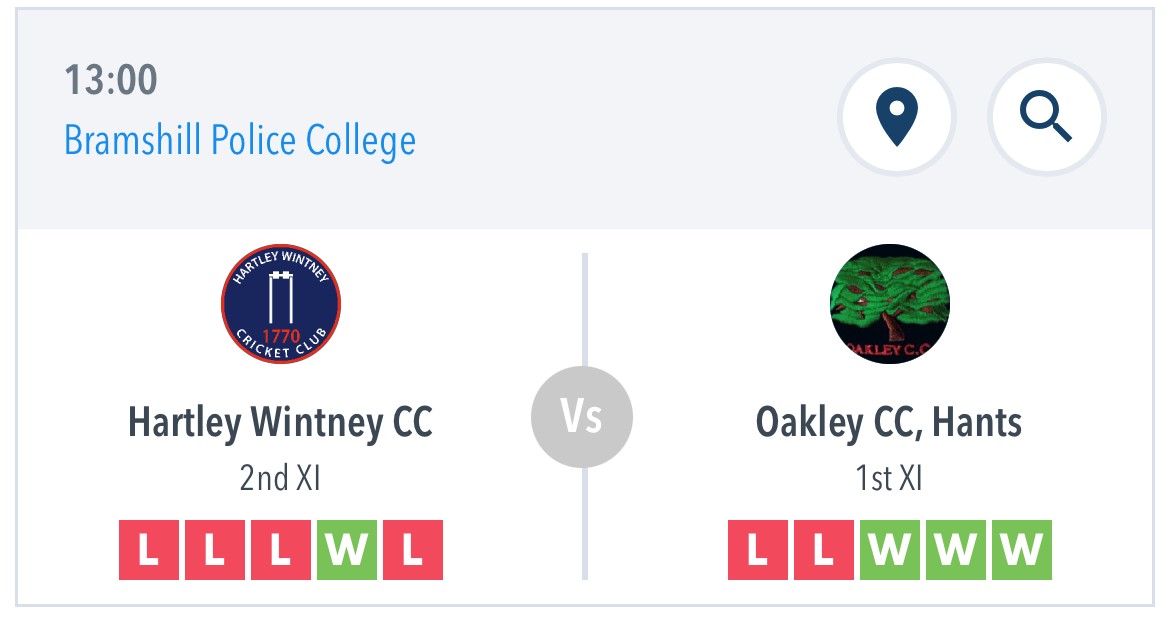Viewport: 1170px width, 622px height.
Task: Click the grey Vs circle badge
Action: point(582,417)
